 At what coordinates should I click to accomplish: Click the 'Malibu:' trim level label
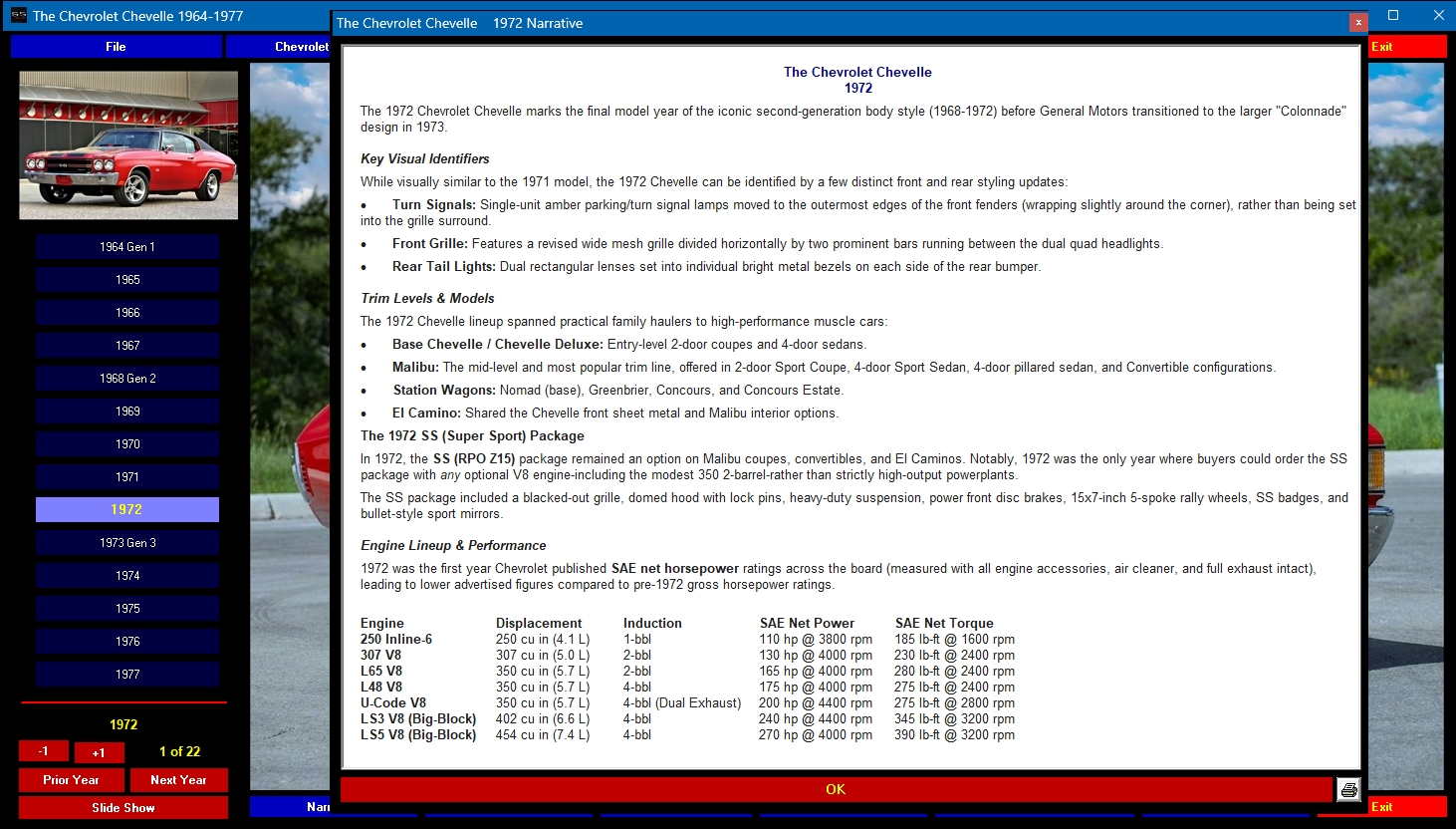(415, 367)
